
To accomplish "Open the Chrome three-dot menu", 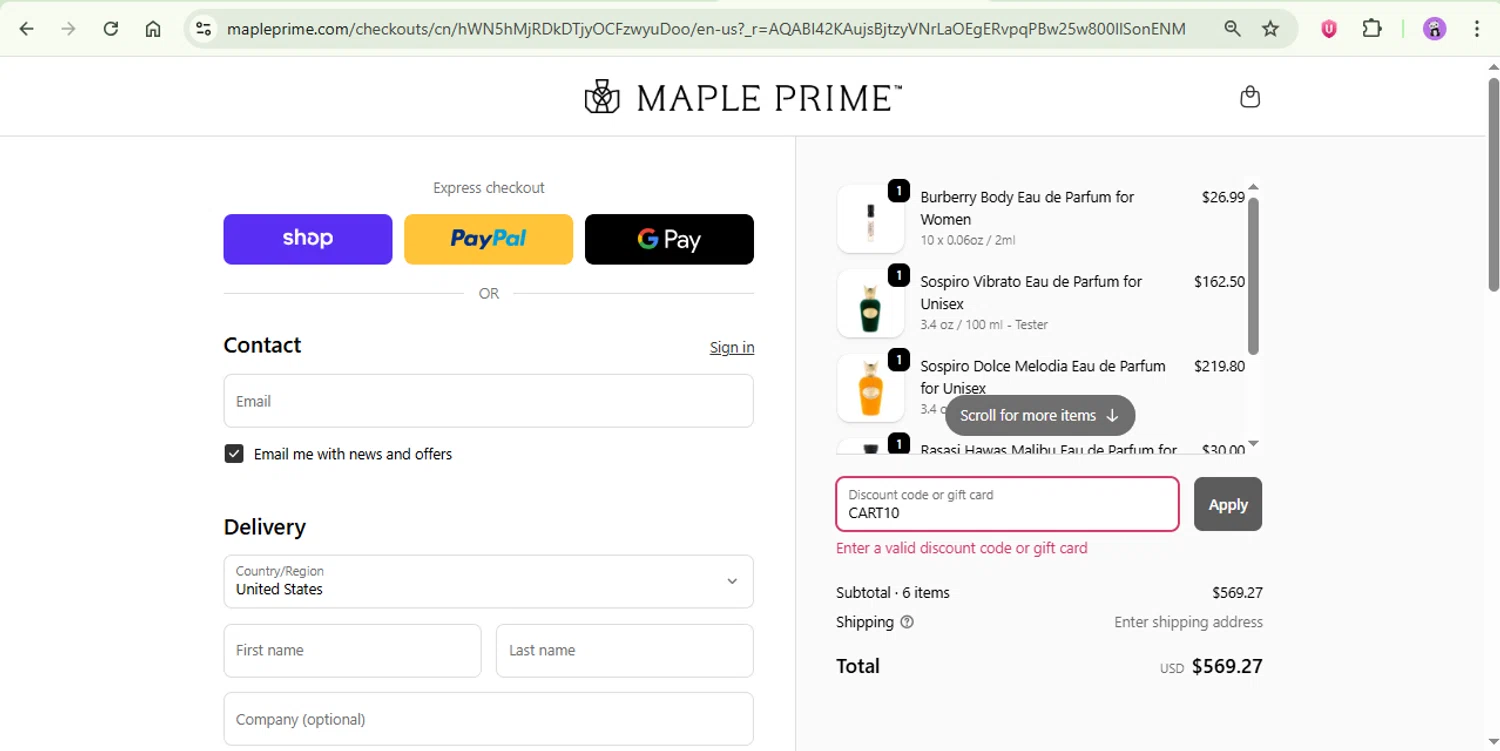I will pos(1477,29).
